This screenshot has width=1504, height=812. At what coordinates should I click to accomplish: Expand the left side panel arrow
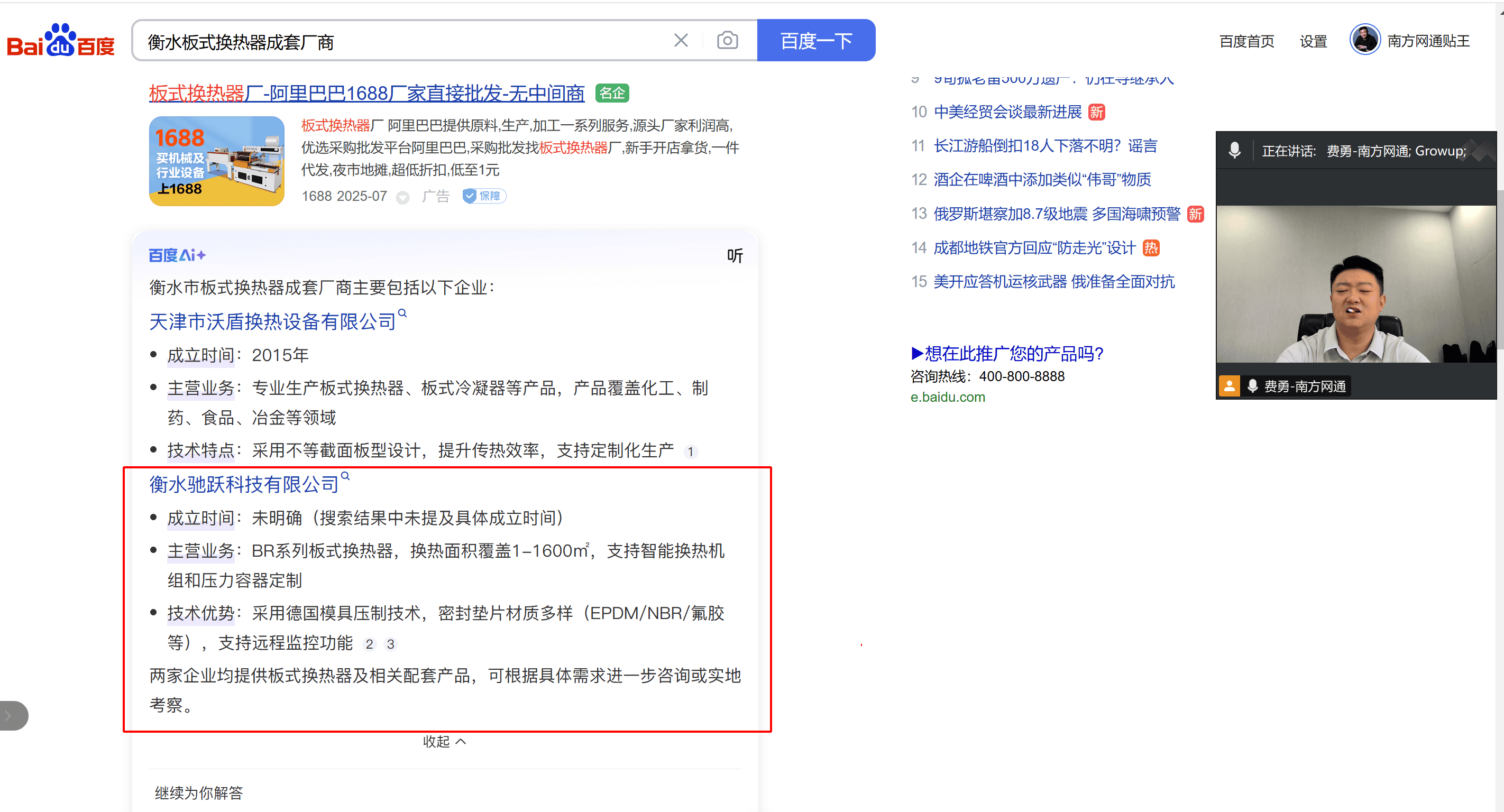(x=13, y=716)
